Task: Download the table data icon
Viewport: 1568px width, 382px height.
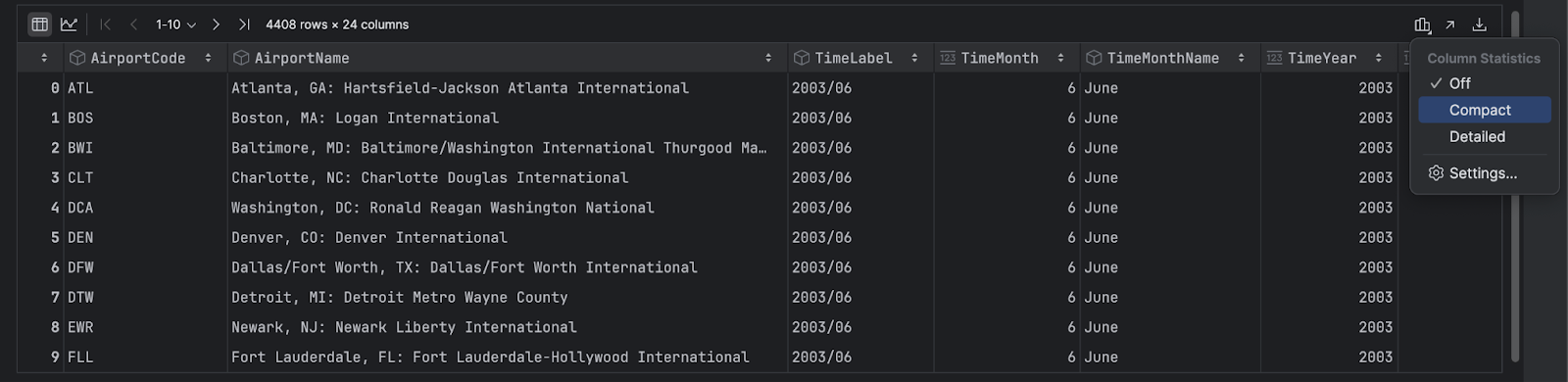Action: (1480, 24)
